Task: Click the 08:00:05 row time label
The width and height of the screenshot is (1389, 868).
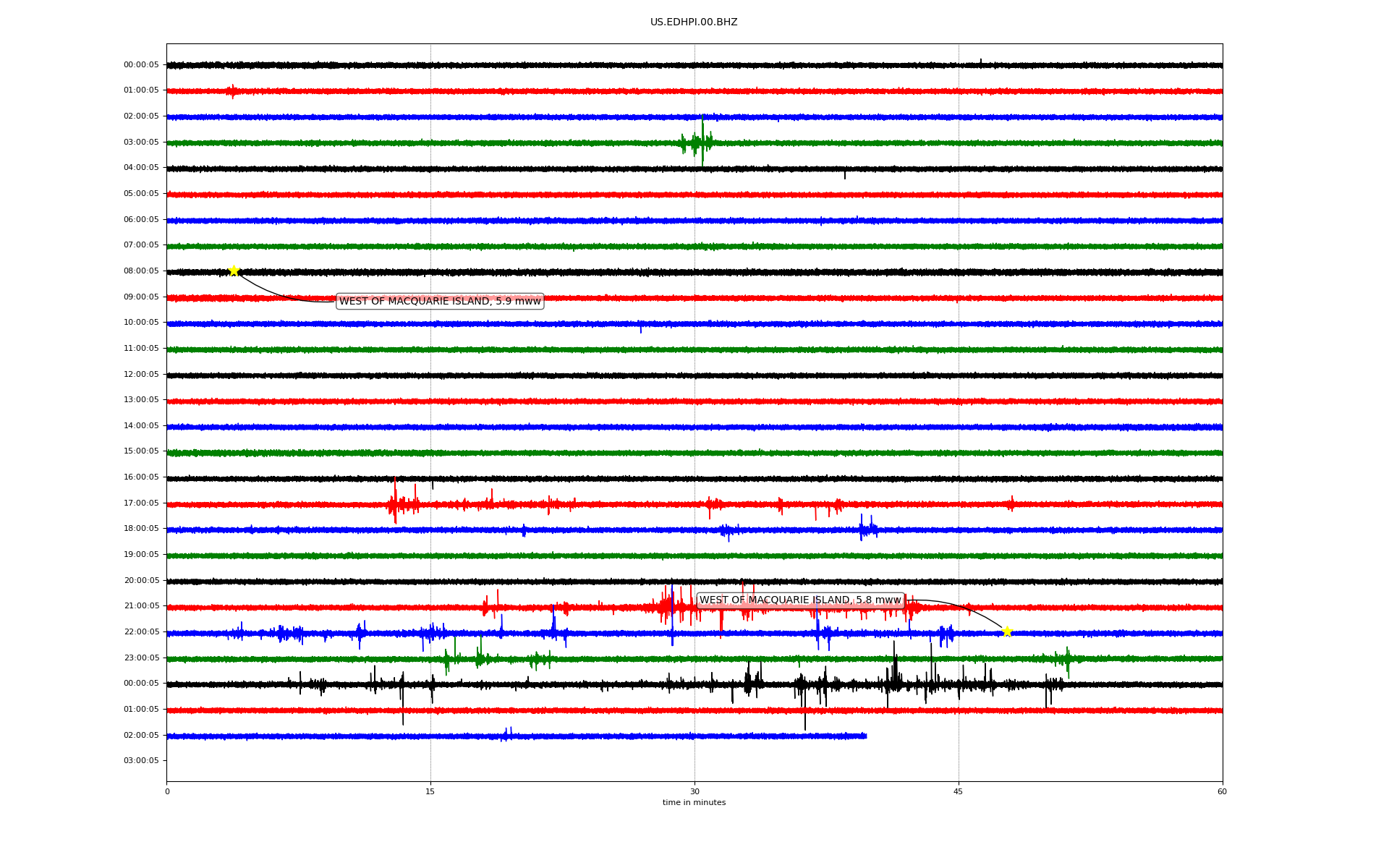Action: pos(141,271)
